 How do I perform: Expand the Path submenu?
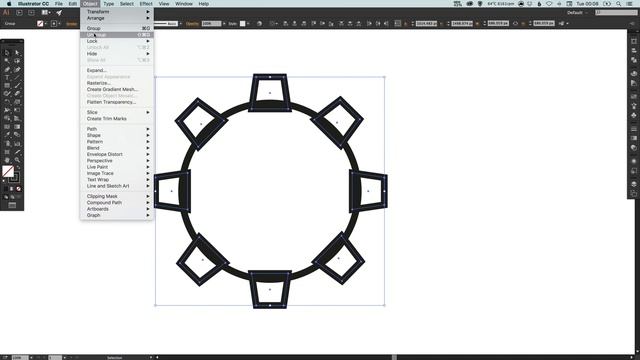(x=117, y=129)
